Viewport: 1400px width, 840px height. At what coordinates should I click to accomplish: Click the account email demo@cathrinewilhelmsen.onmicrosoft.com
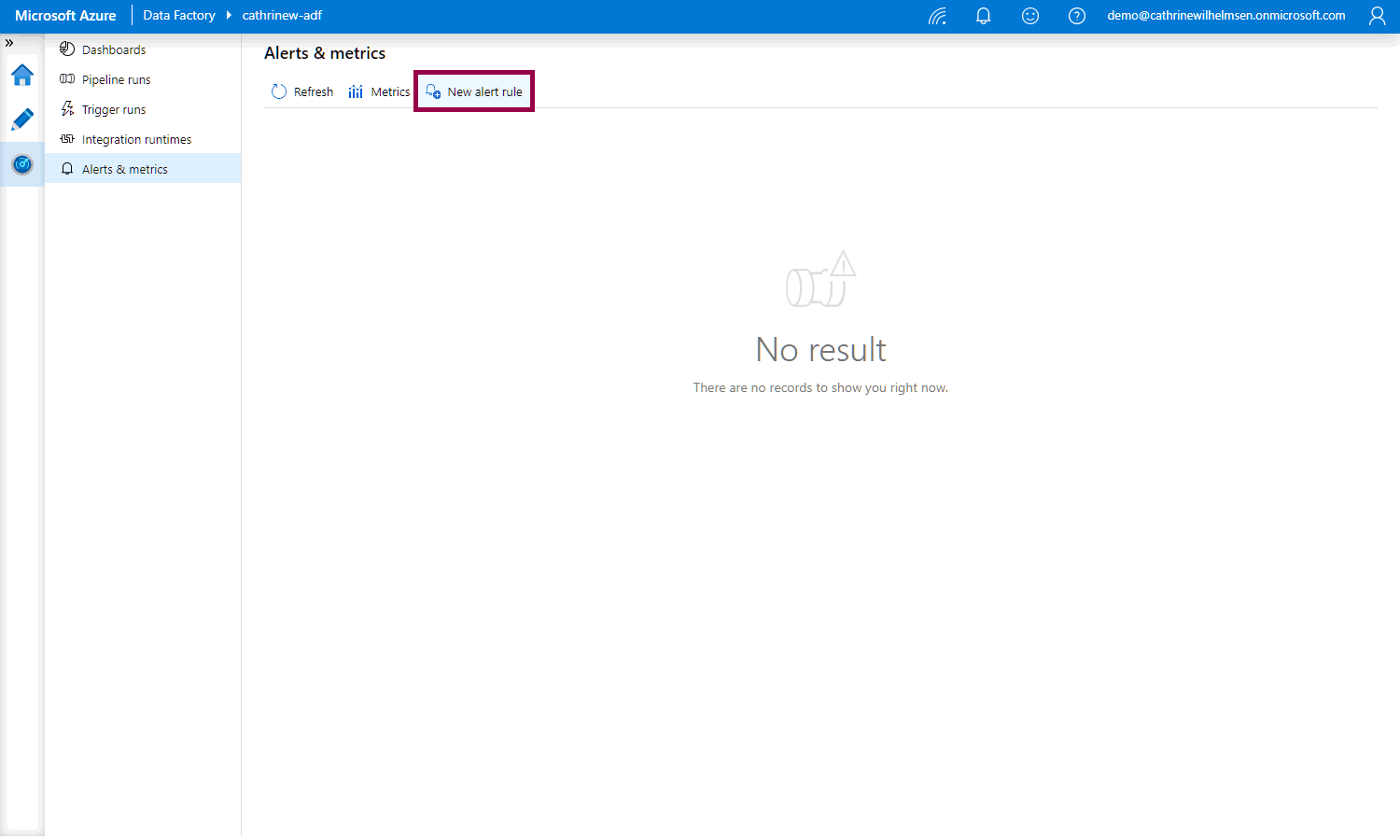tap(1225, 16)
